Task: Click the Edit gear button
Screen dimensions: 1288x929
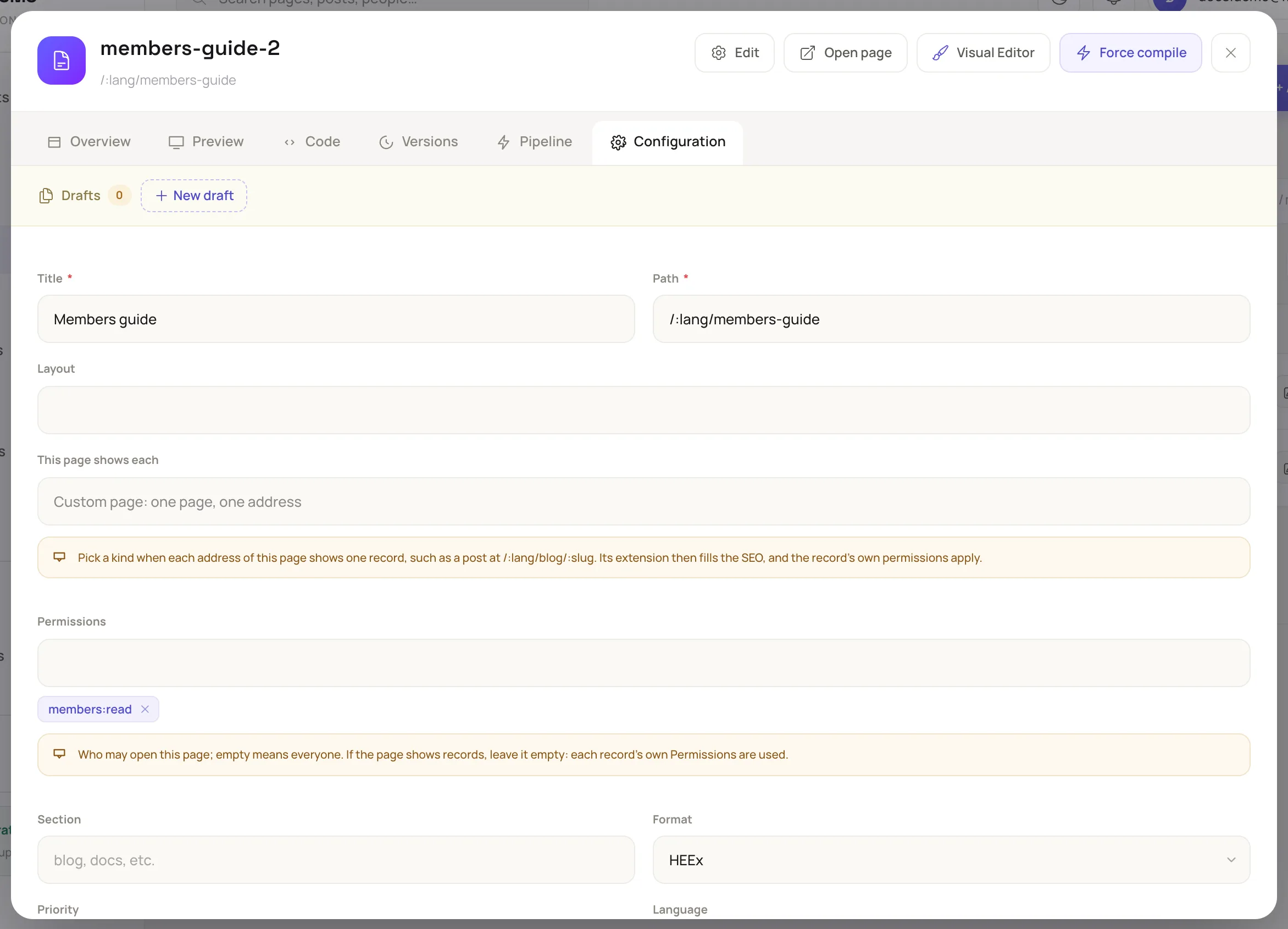Action: (x=734, y=53)
